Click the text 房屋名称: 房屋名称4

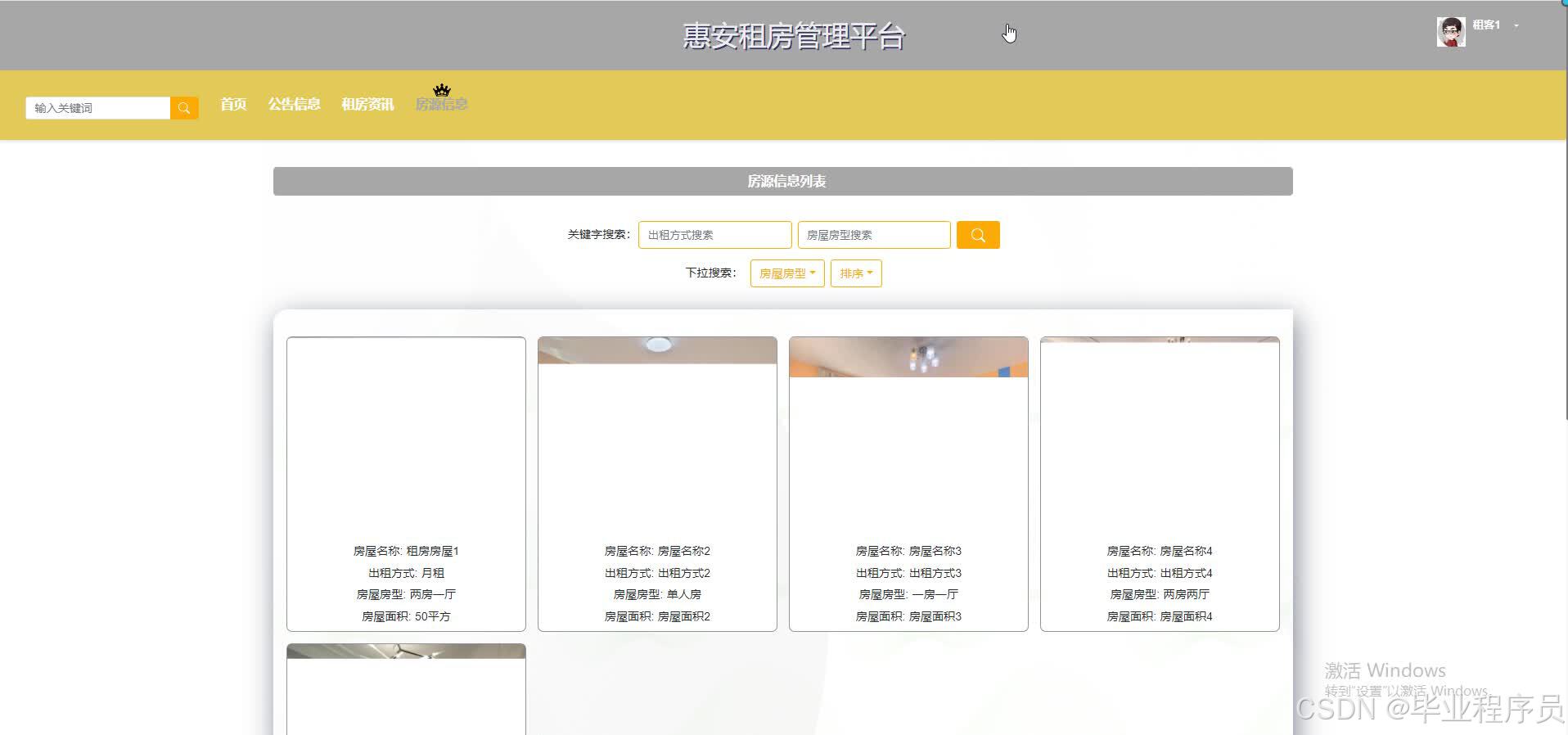(1160, 551)
